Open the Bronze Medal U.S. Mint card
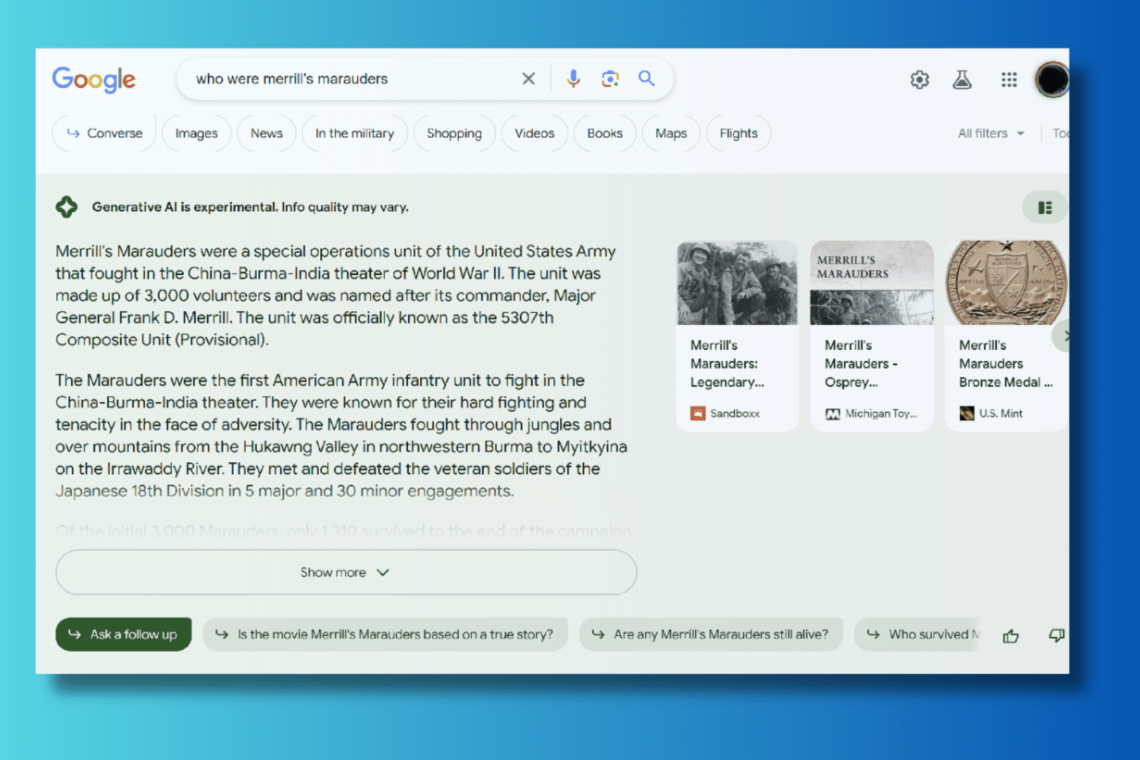Image resolution: width=1140 pixels, height=760 pixels. 1006,335
